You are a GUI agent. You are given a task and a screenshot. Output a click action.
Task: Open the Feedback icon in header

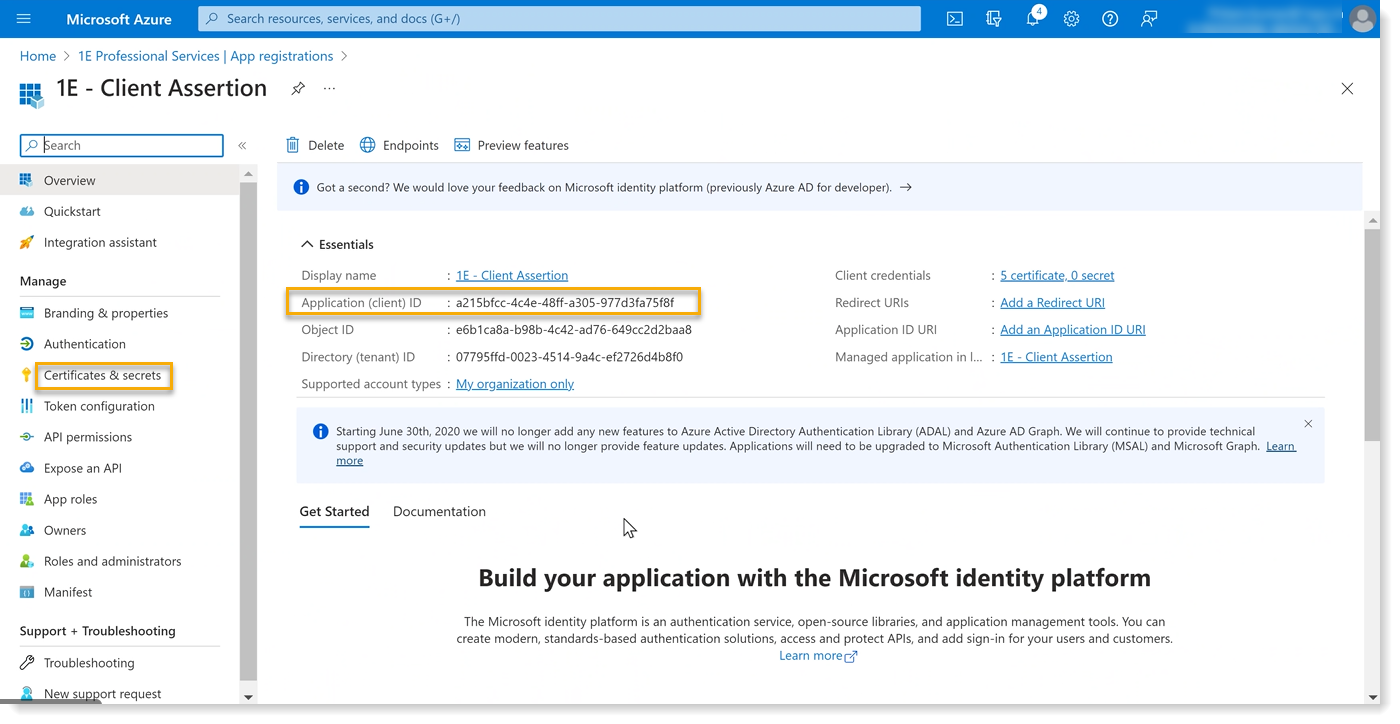click(x=1149, y=19)
